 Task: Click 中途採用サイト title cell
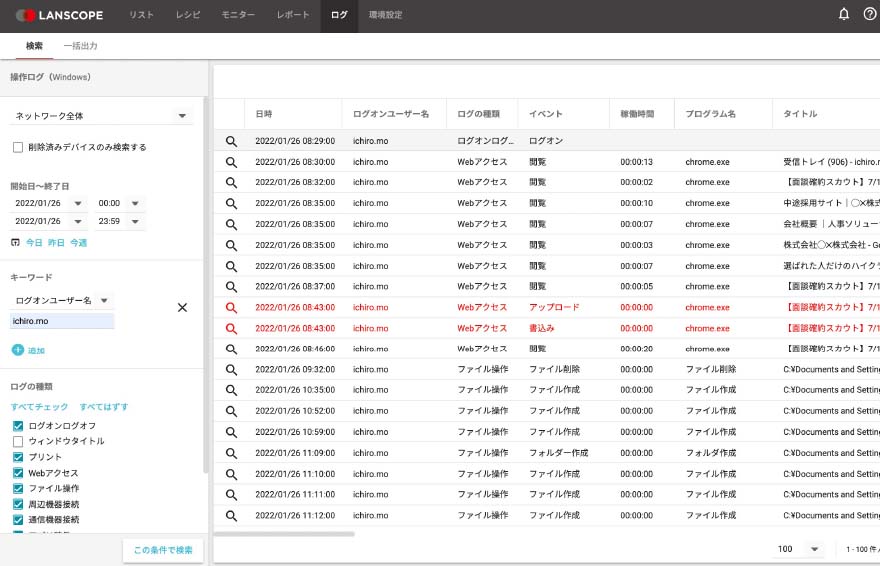(832, 203)
